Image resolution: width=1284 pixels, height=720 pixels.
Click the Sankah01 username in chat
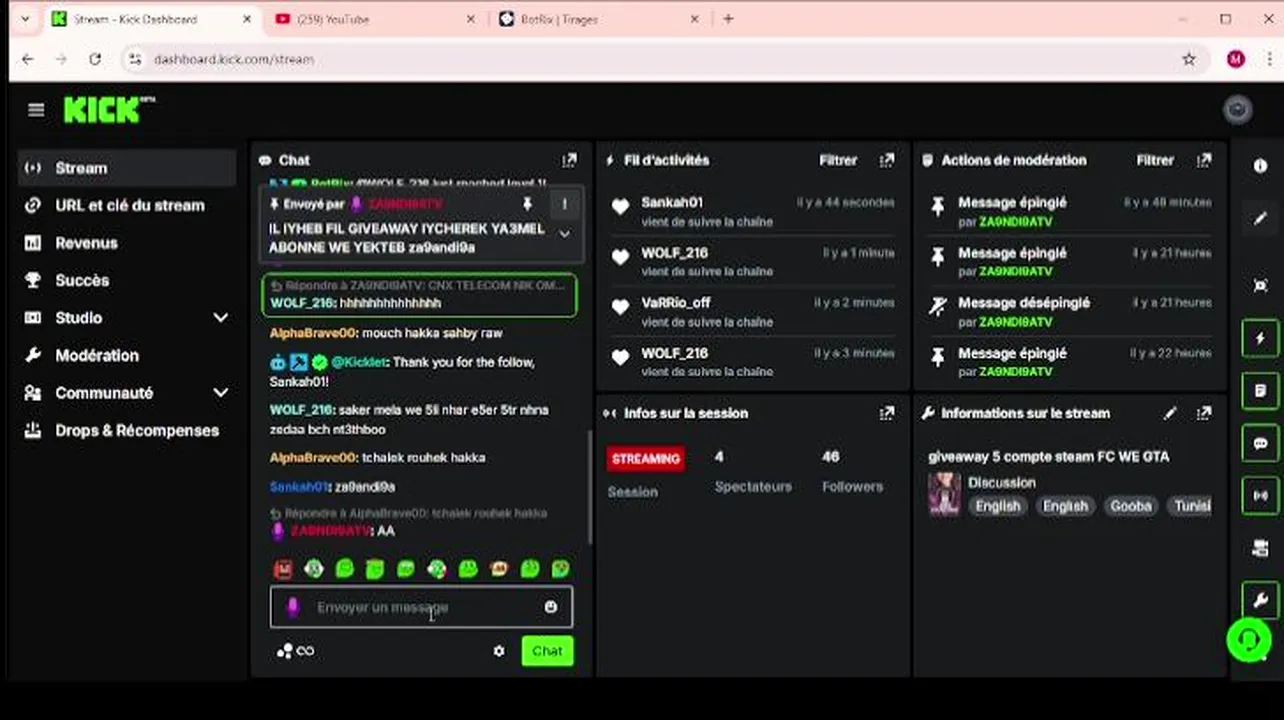(299, 487)
